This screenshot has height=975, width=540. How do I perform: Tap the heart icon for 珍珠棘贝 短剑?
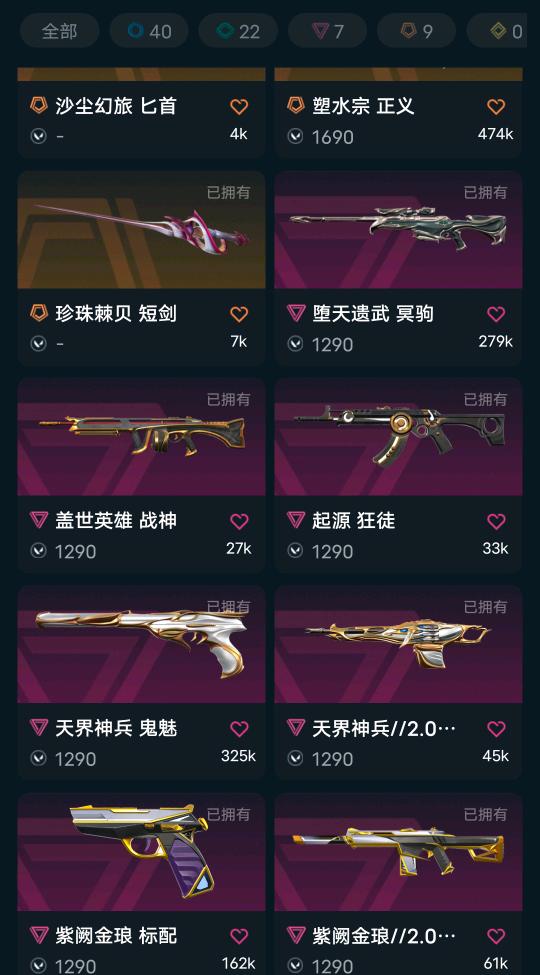coord(239,314)
